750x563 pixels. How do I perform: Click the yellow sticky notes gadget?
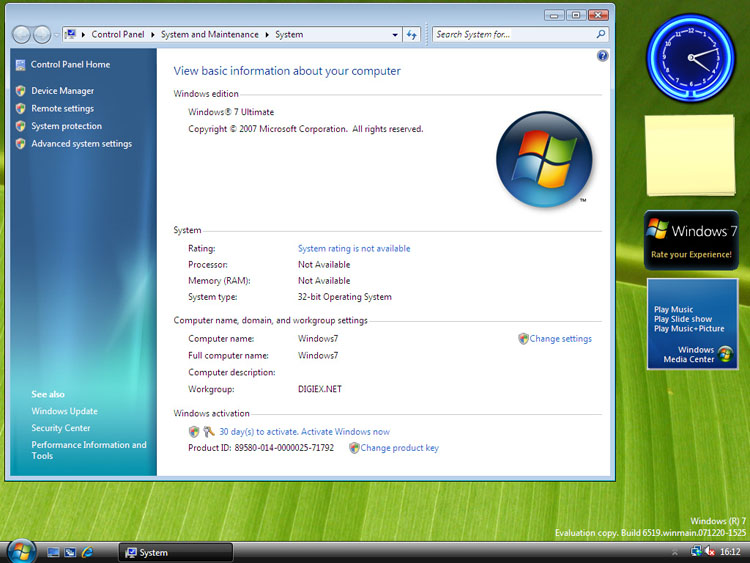(691, 155)
